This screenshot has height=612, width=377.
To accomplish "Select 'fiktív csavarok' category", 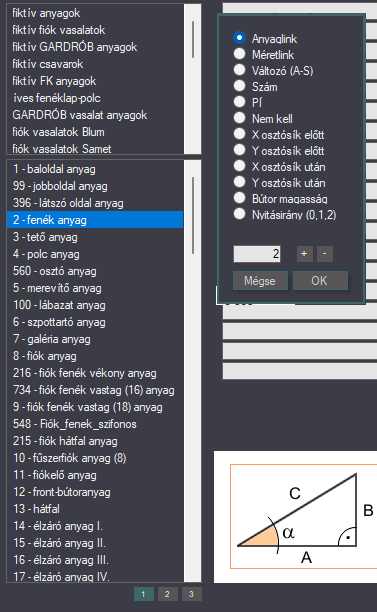I will pos(95,64).
